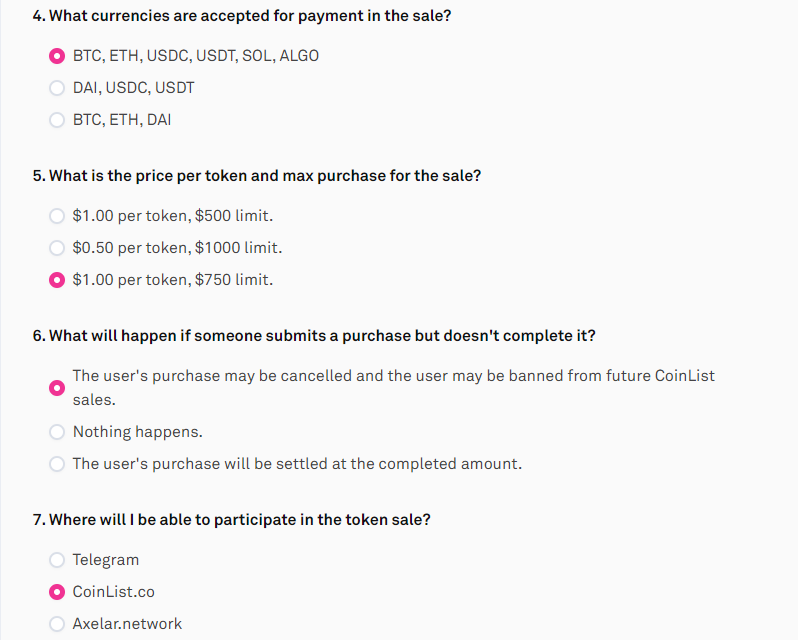The width and height of the screenshot is (798, 640).
Task: Click question 5 about price per token
Action: [256, 176]
